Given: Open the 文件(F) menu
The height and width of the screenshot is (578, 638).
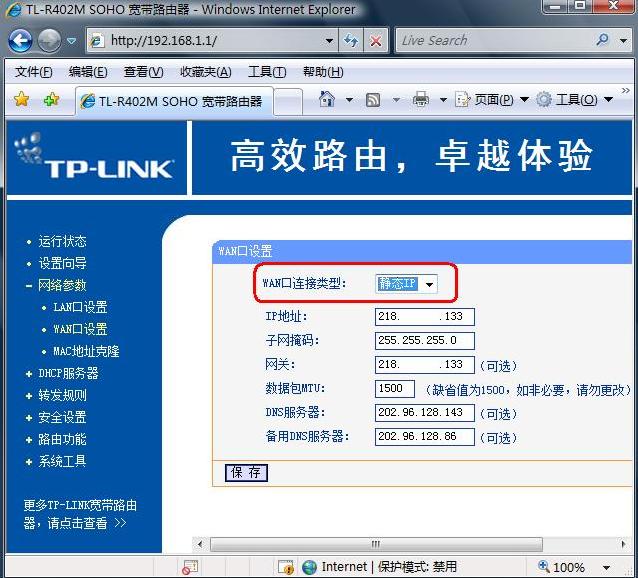Looking at the screenshot, I should 33,72.
